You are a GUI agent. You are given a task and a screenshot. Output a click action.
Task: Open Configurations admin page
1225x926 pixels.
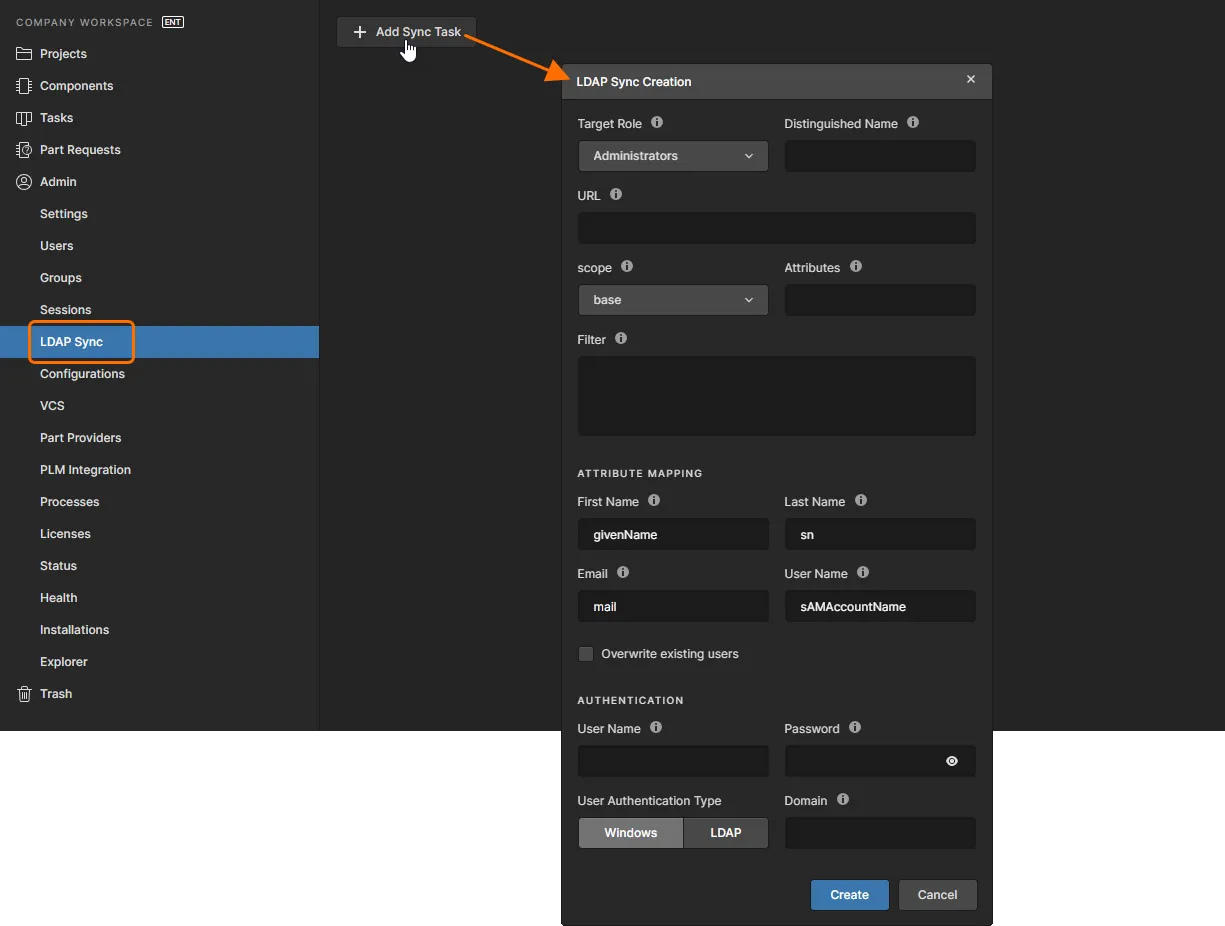(x=82, y=374)
